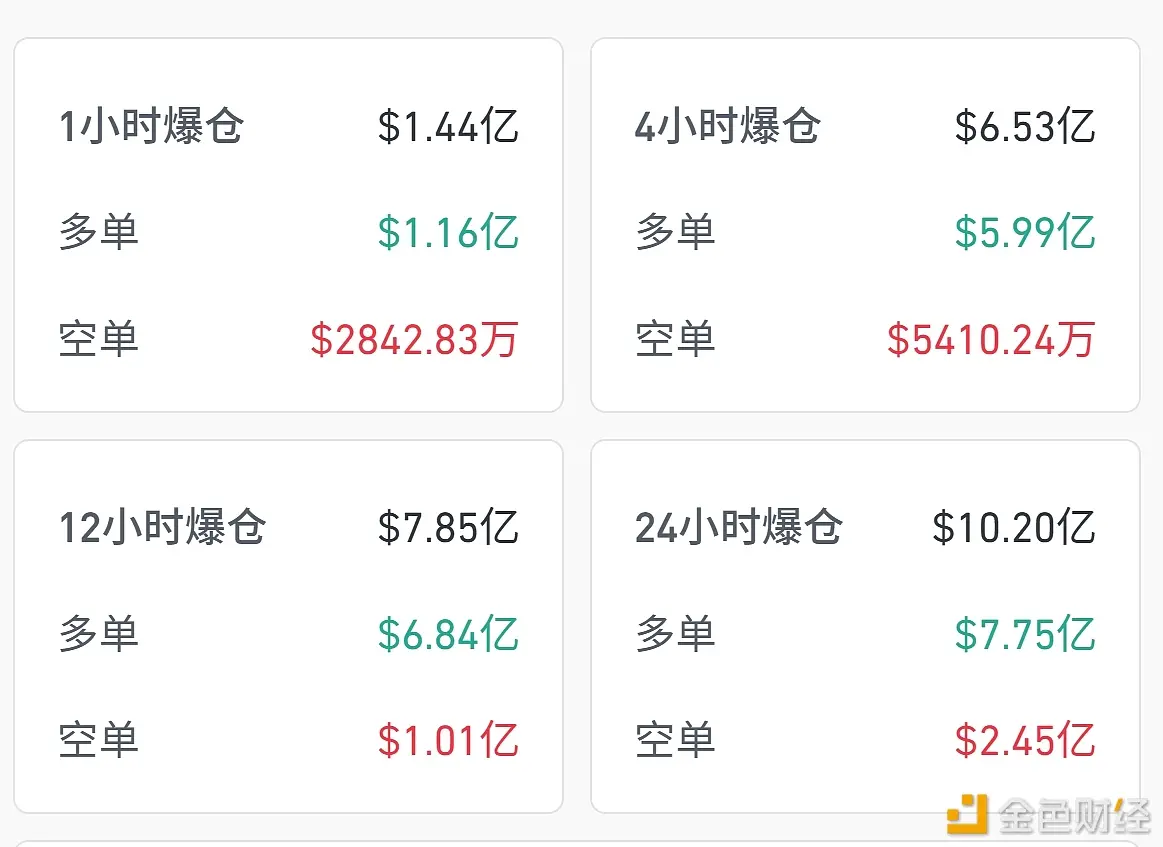Open the 12小时爆仓 card title
The width and height of the screenshot is (1163, 847).
click(x=162, y=527)
